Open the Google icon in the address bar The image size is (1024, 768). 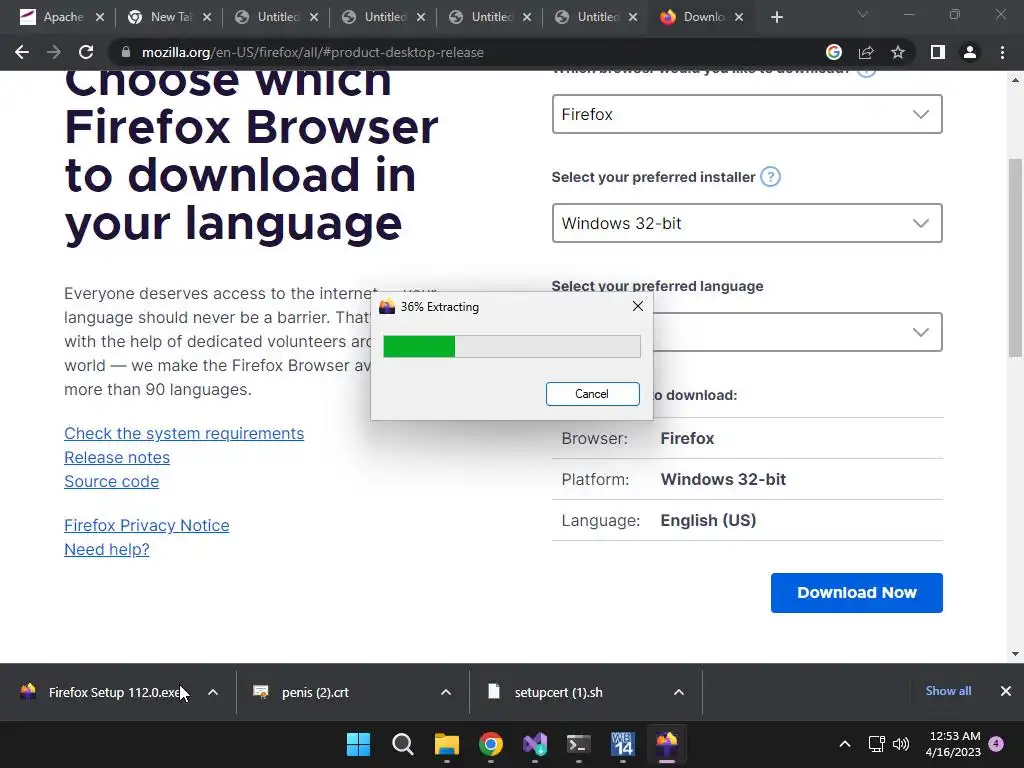[x=833, y=52]
